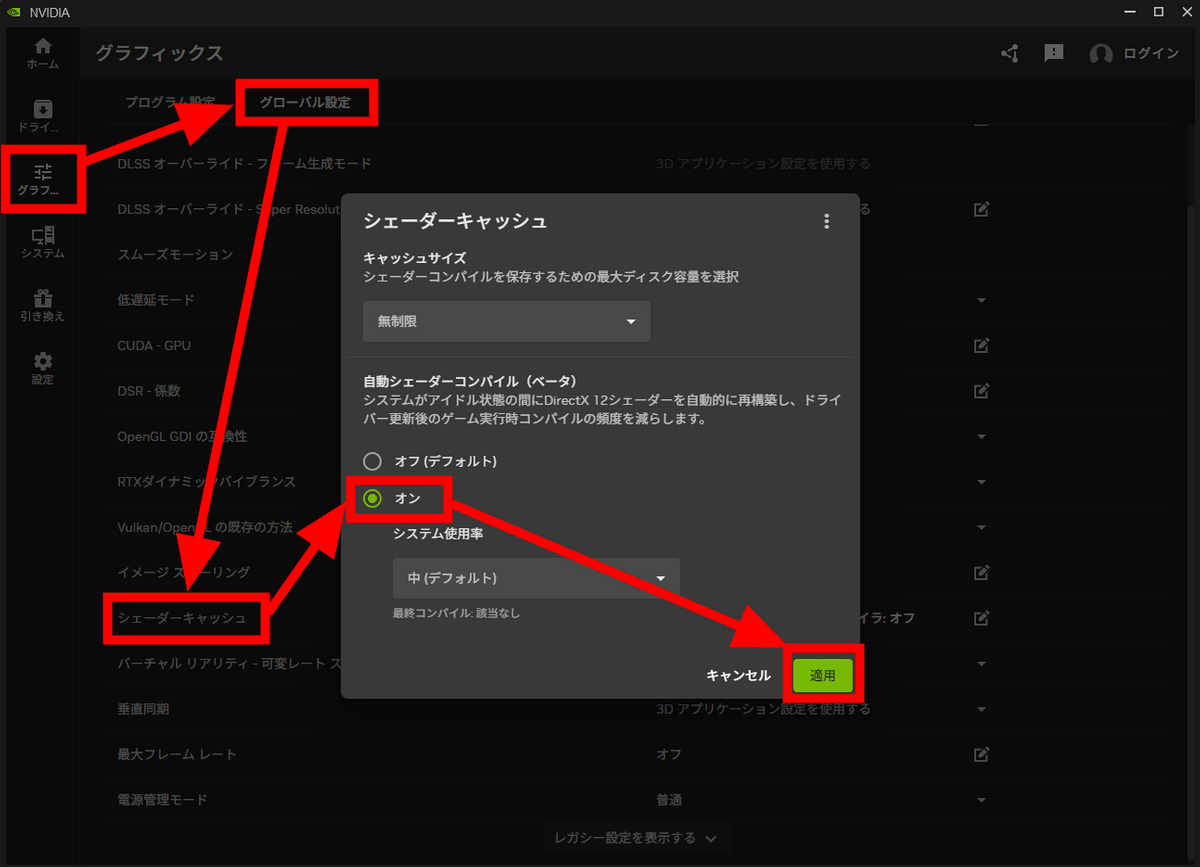
Task: Minimize the NVIDIA window
Action: [1128, 12]
